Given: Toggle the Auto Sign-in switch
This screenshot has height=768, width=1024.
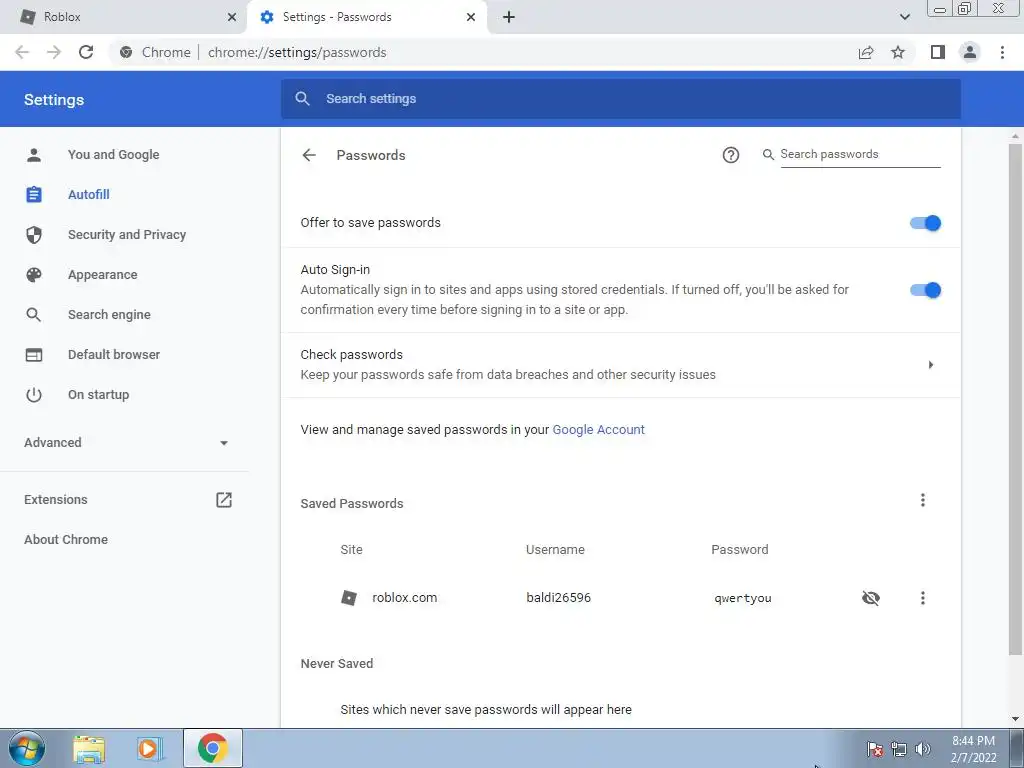Looking at the screenshot, I should [x=925, y=290].
